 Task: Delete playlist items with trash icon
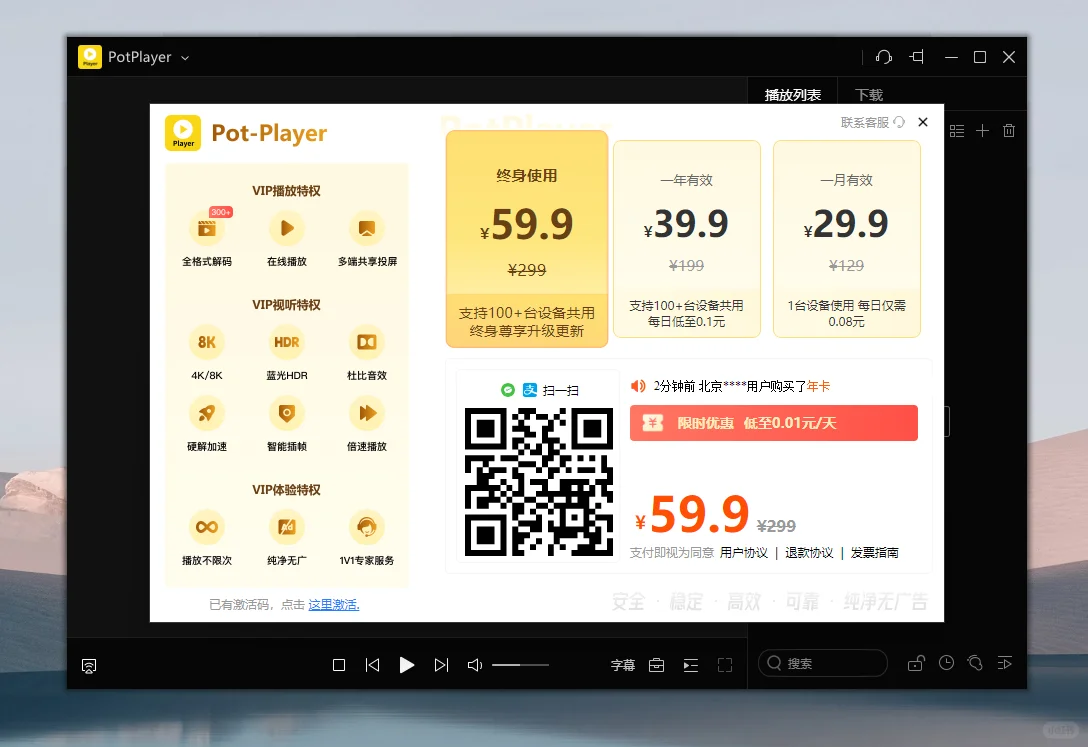point(1009,130)
